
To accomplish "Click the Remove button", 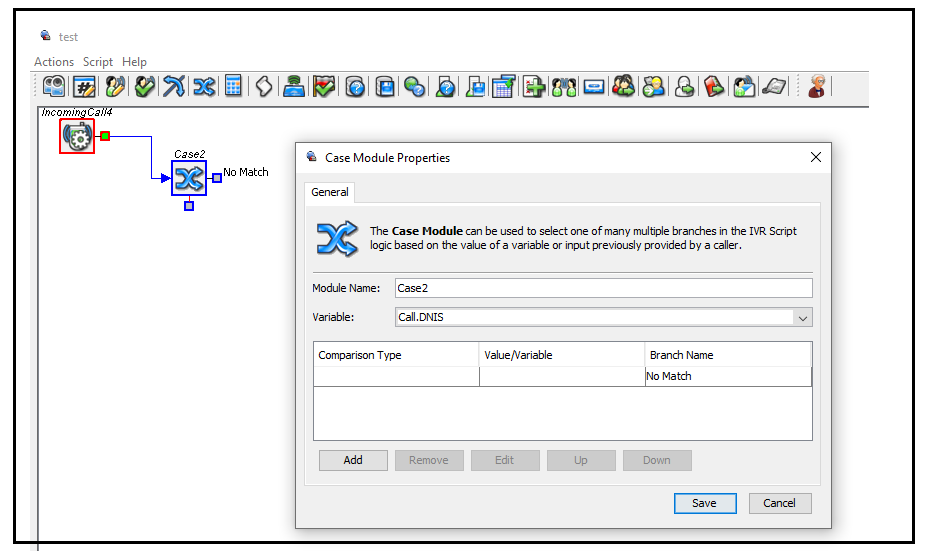I will click(429, 461).
